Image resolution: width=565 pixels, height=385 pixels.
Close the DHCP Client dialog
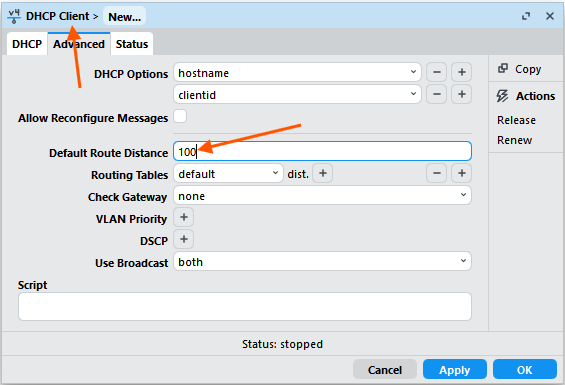(x=550, y=16)
